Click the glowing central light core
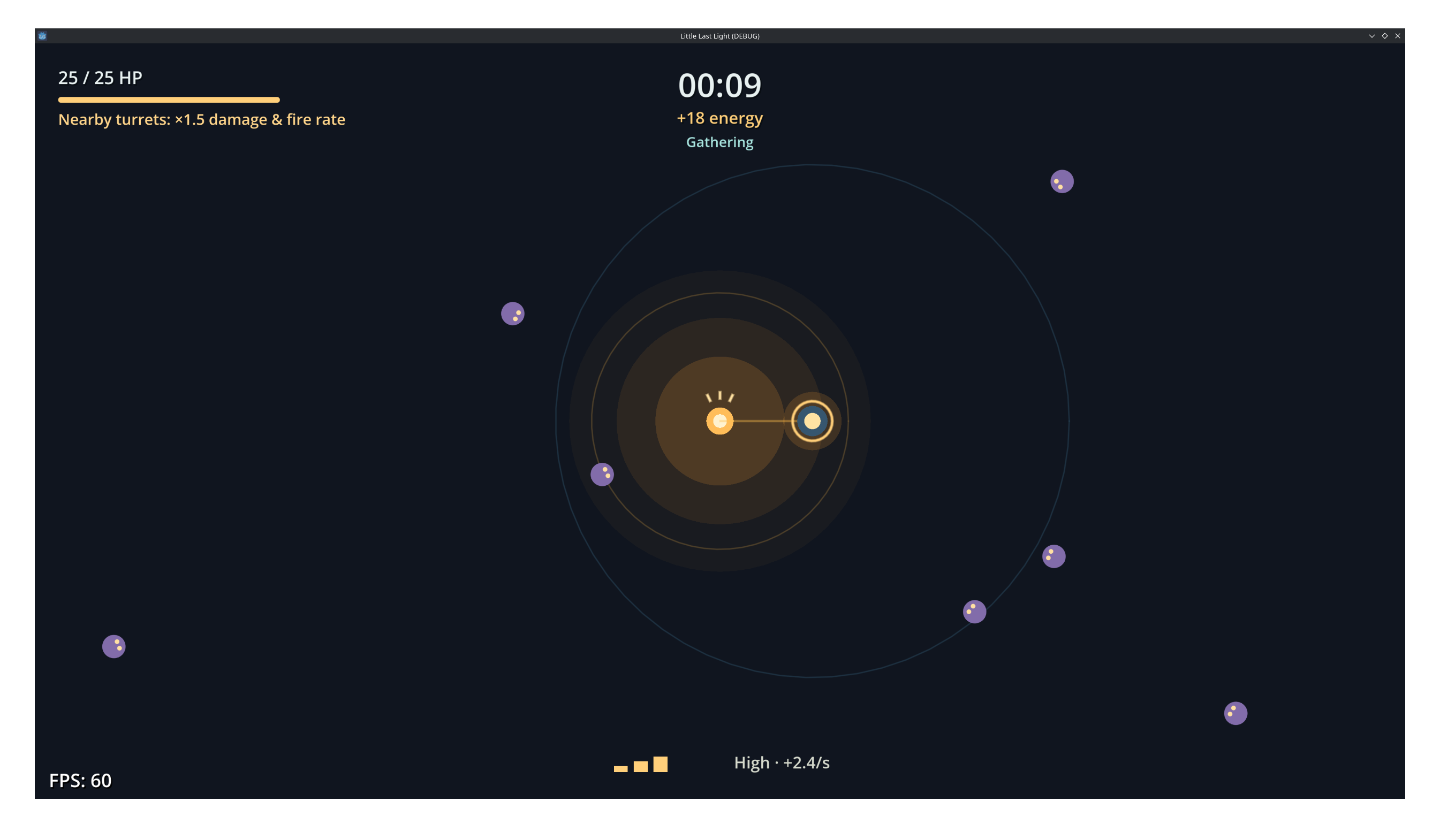This screenshot has height=840, width=1440. [719, 421]
